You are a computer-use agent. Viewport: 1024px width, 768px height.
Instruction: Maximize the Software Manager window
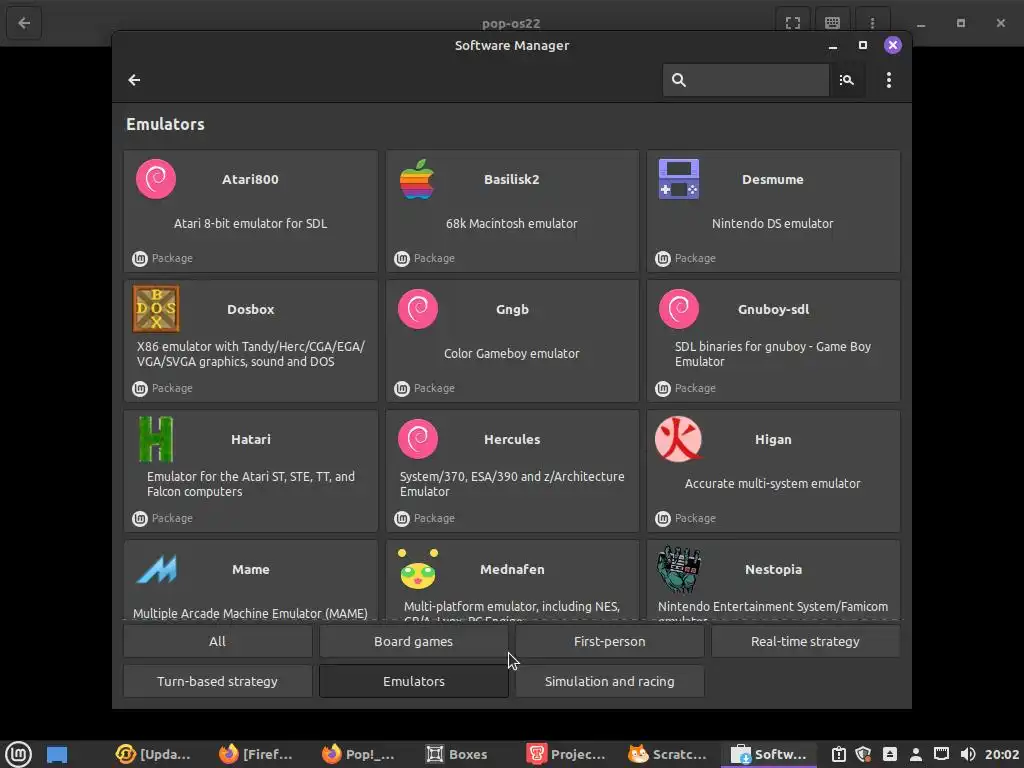tap(863, 45)
